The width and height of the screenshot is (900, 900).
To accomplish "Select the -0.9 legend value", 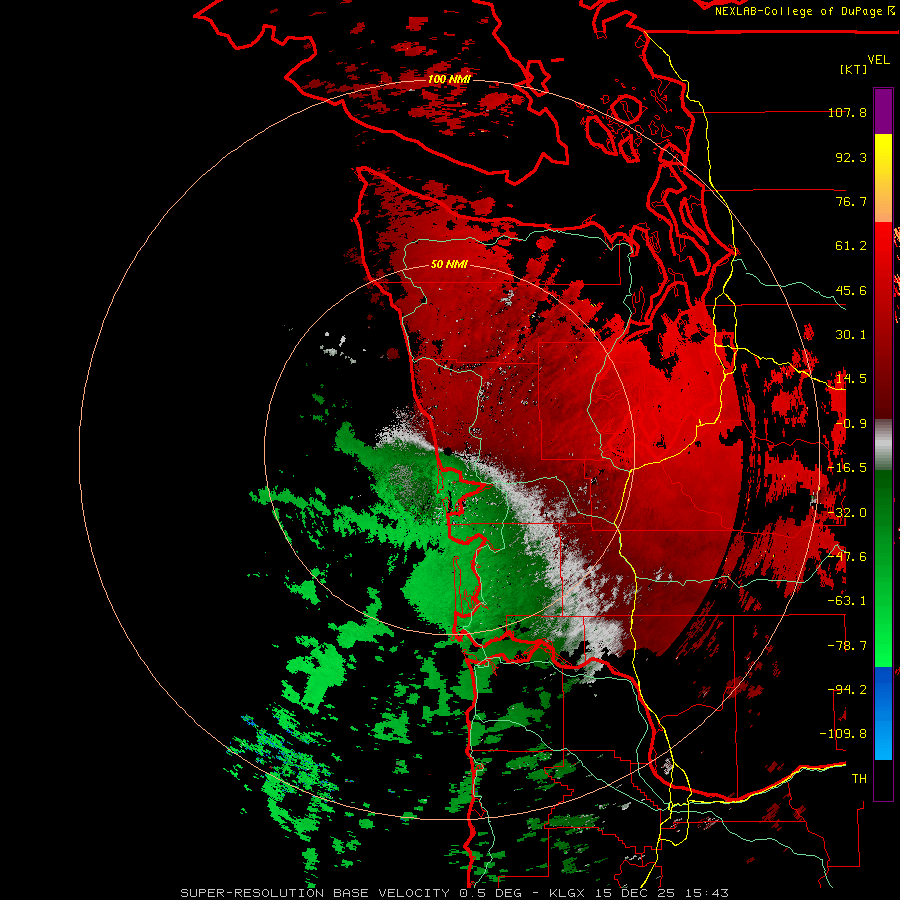I will 851,424.
